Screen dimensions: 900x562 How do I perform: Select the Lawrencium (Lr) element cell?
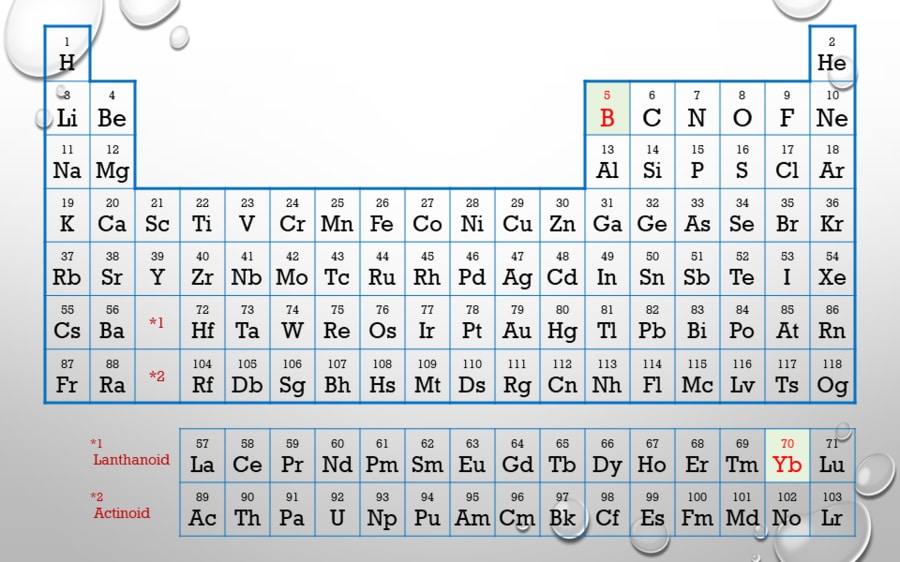(832, 509)
